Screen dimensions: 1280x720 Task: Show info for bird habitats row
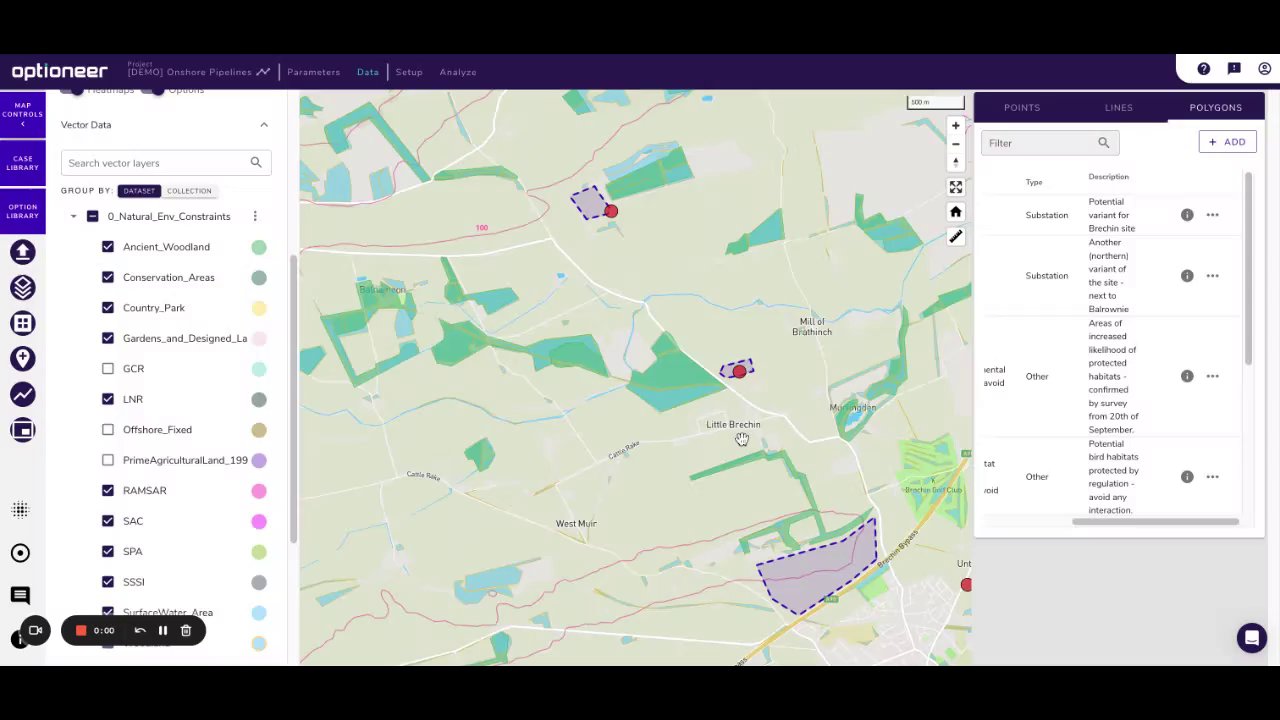pos(1187,477)
